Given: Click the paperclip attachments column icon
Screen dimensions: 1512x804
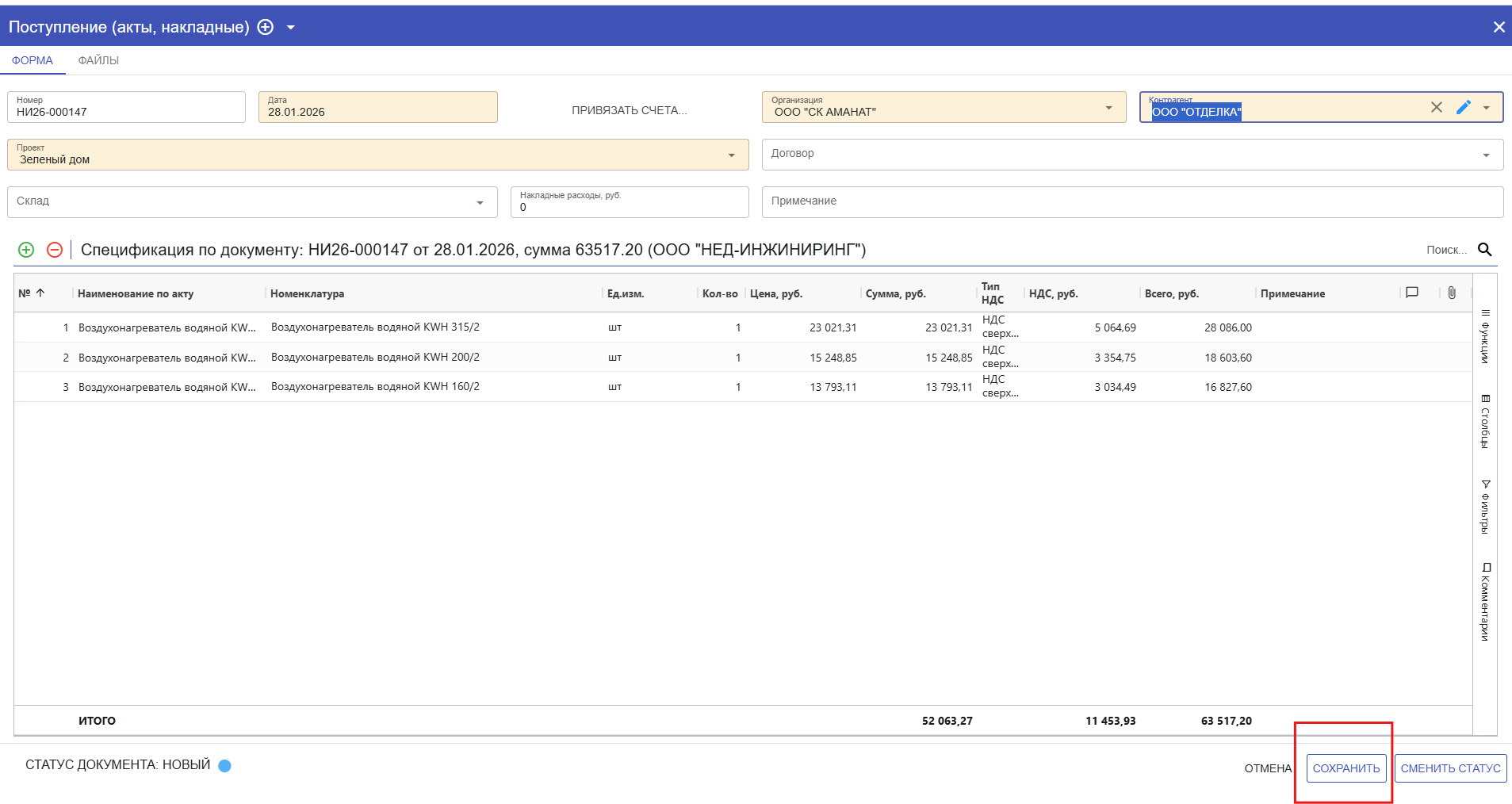Looking at the screenshot, I should [x=1451, y=293].
